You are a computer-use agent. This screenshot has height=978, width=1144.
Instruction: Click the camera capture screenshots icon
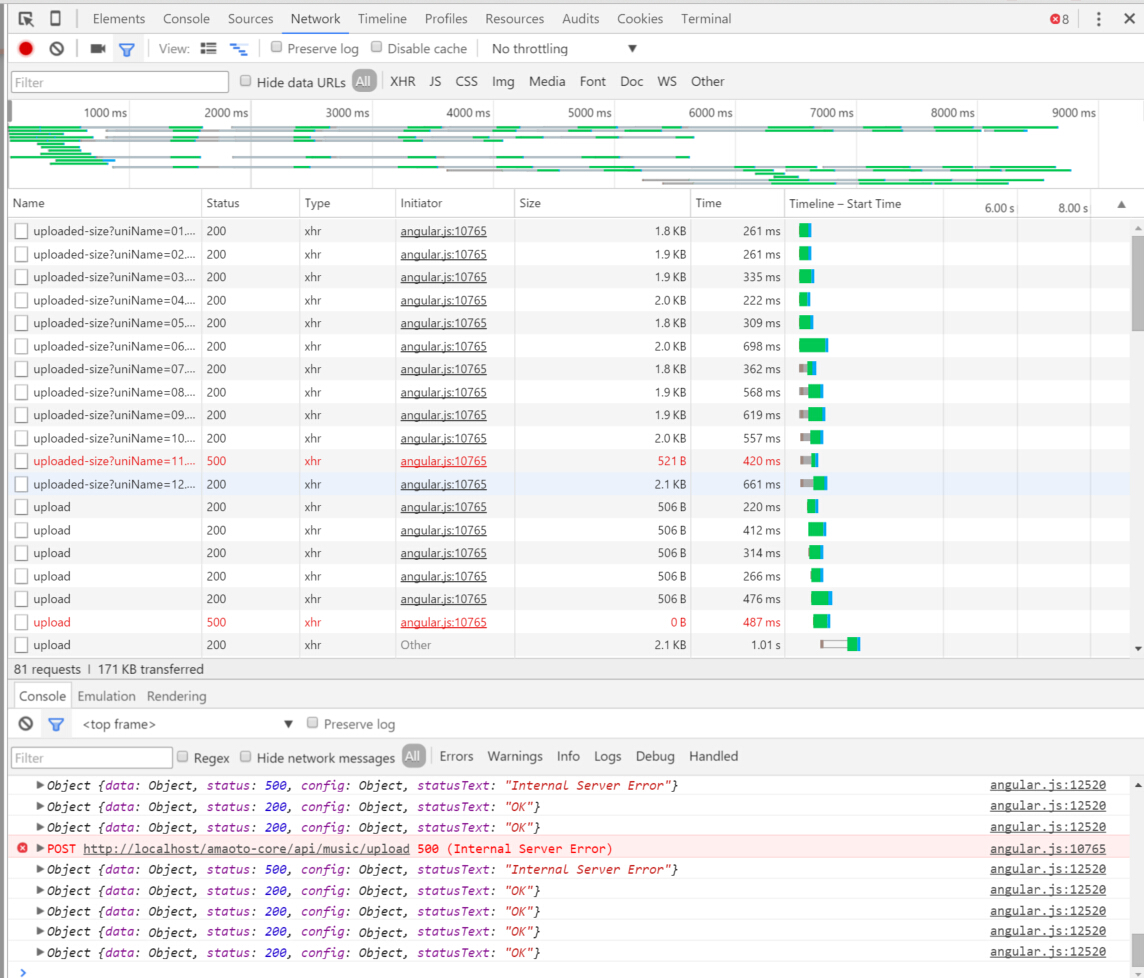pos(97,49)
